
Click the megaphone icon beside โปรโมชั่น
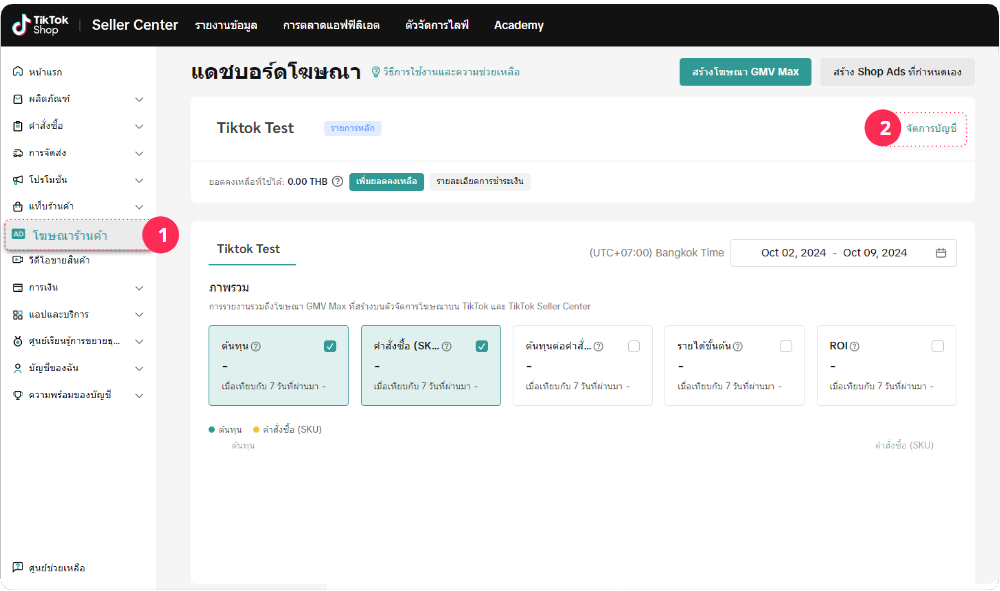(x=18, y=180)
